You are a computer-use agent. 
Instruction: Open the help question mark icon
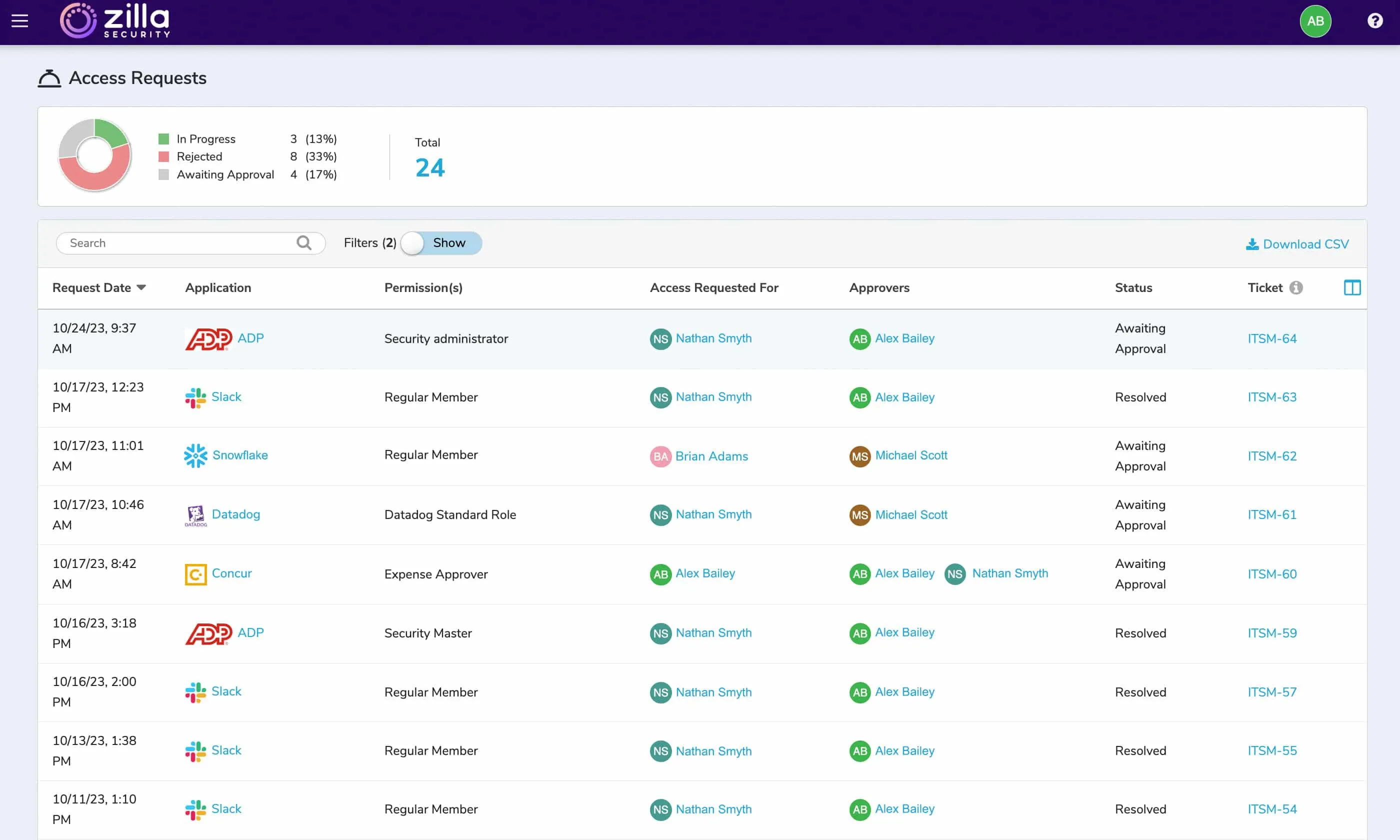tap(1374, 21)
